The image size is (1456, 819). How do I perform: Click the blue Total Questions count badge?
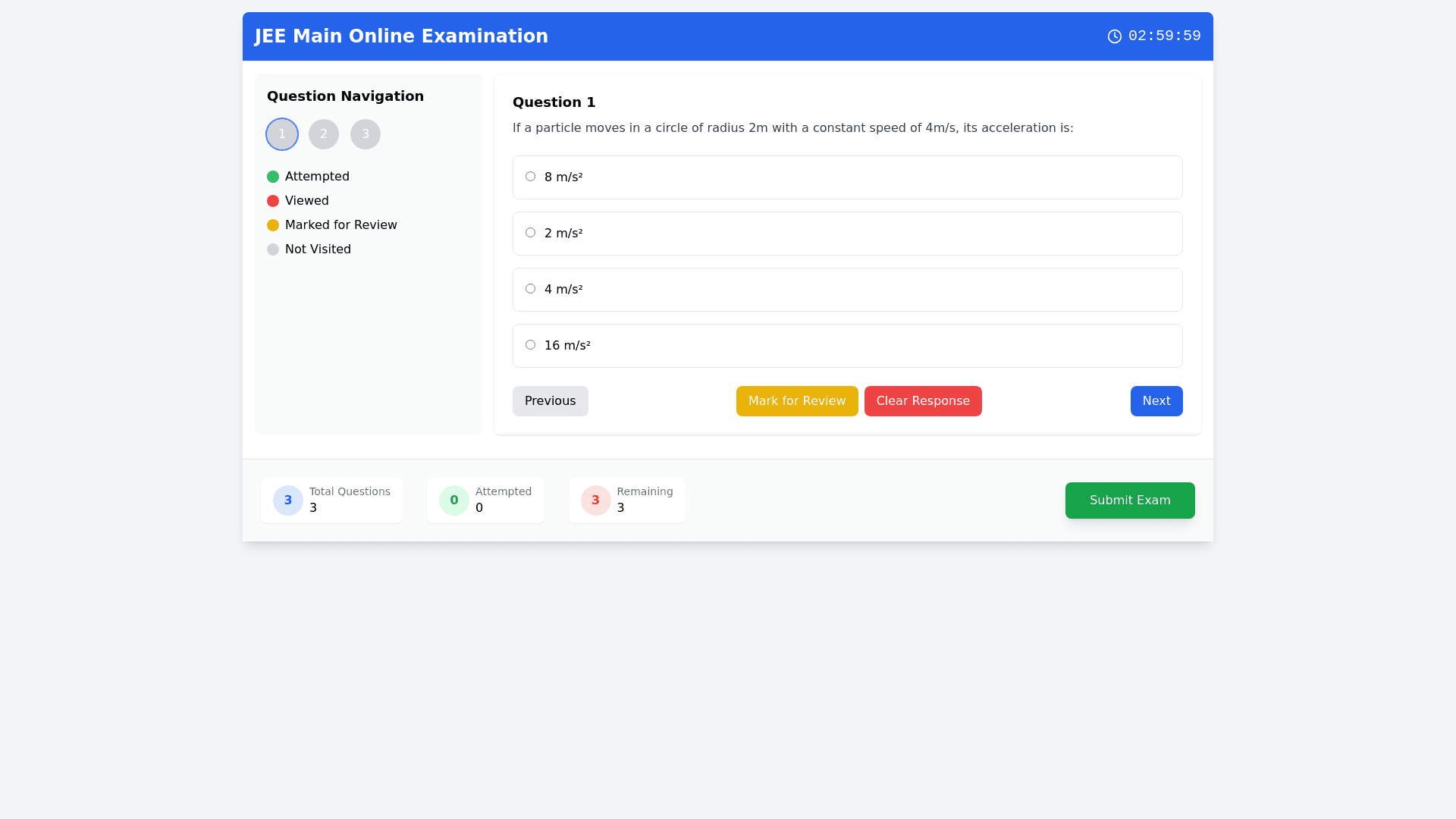[287, 500]
